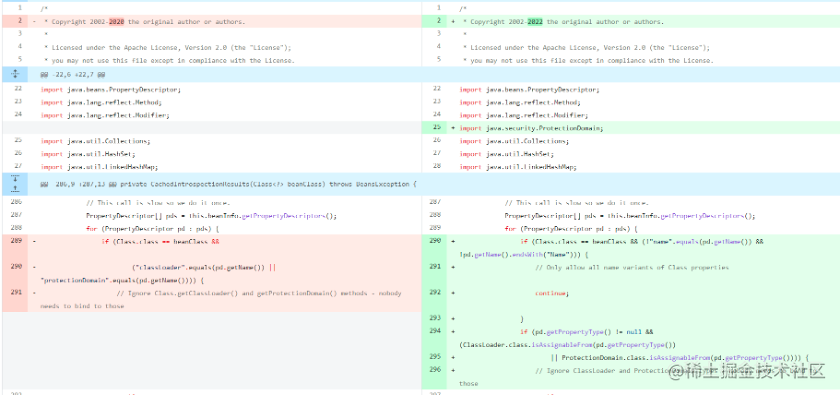This screenshot has width=840, height=395.
Task: Click red line number 289
Action: [17, 241]
